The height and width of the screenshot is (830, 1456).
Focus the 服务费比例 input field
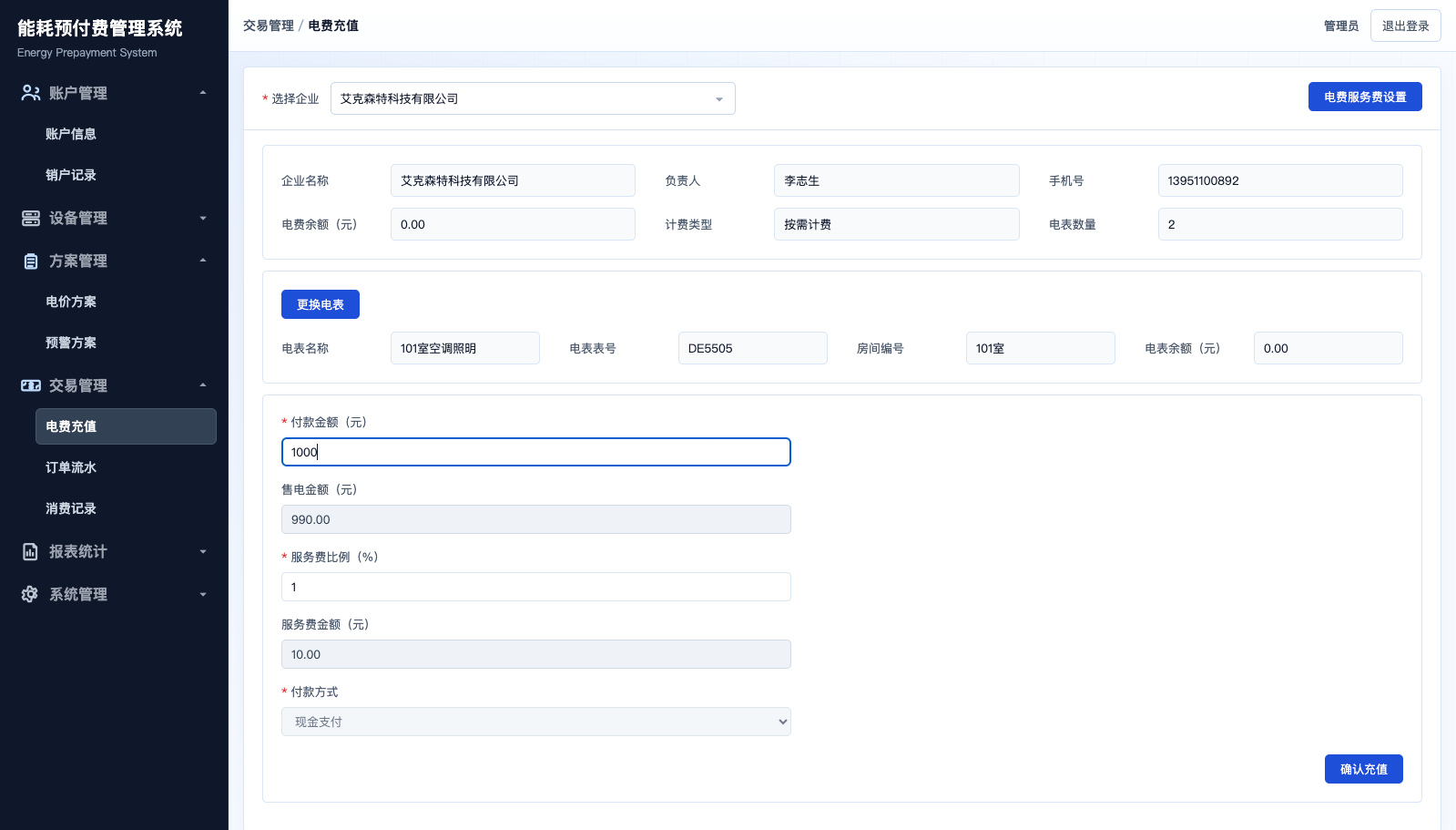[x=535, y=587]
